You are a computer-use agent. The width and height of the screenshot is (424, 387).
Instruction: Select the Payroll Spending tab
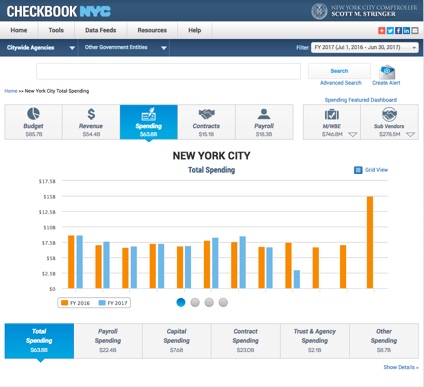[x=108, y=341]
